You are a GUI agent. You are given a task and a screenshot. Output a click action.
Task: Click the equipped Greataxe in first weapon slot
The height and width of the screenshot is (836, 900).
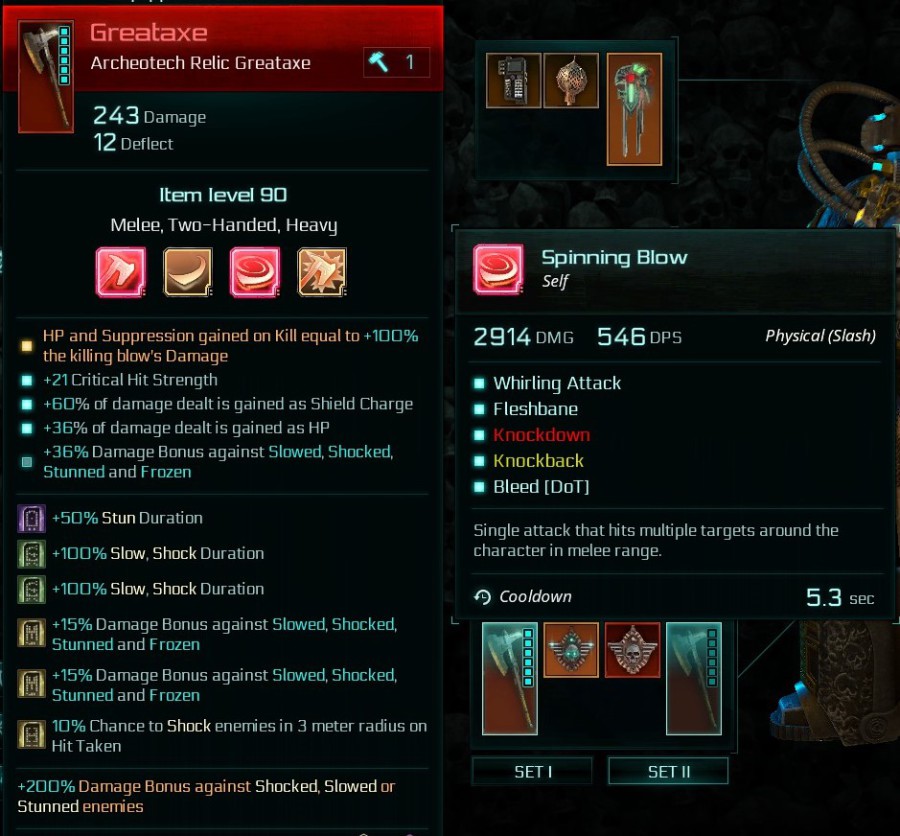(510, 679)
